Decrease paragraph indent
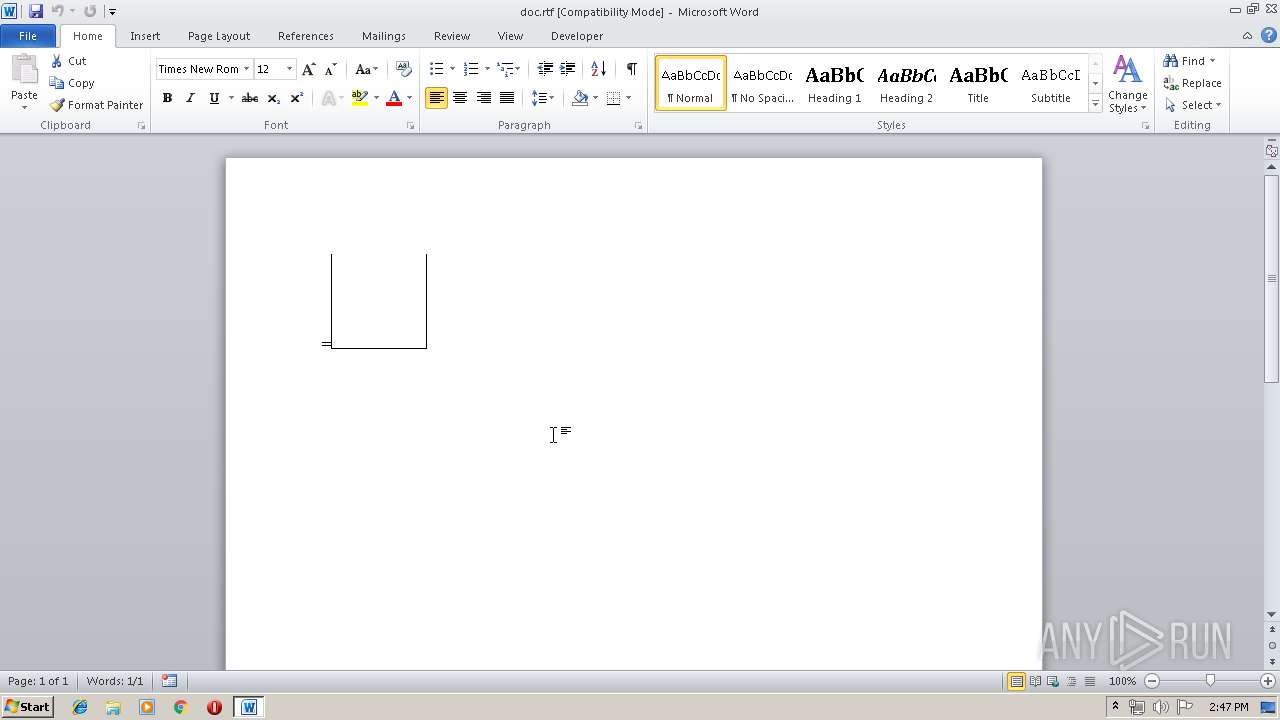Image resolution: width=1280 pixels, height=720 pixels. coord(545,69)
